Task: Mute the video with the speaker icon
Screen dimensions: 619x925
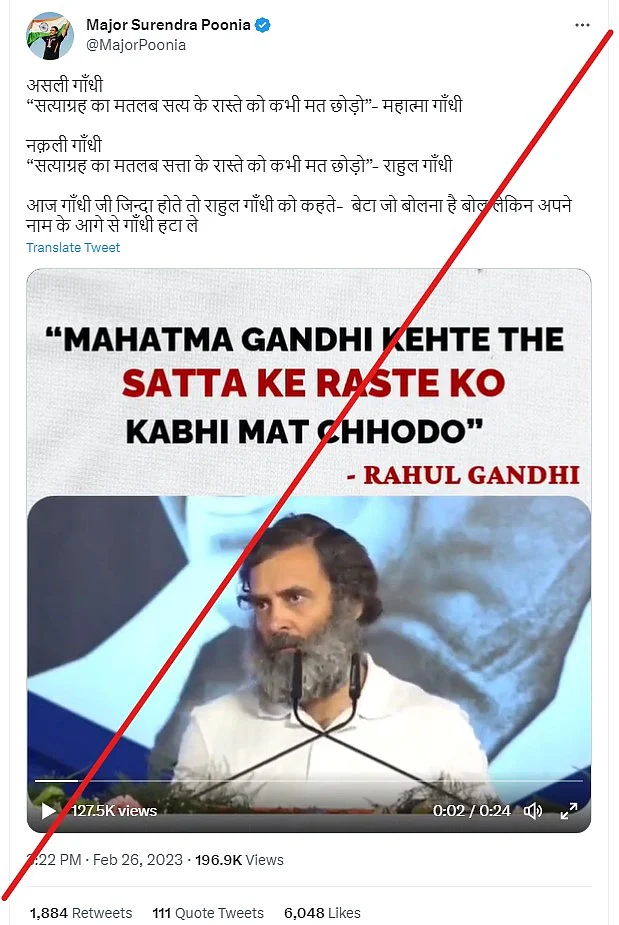Action: click(533, 811)
